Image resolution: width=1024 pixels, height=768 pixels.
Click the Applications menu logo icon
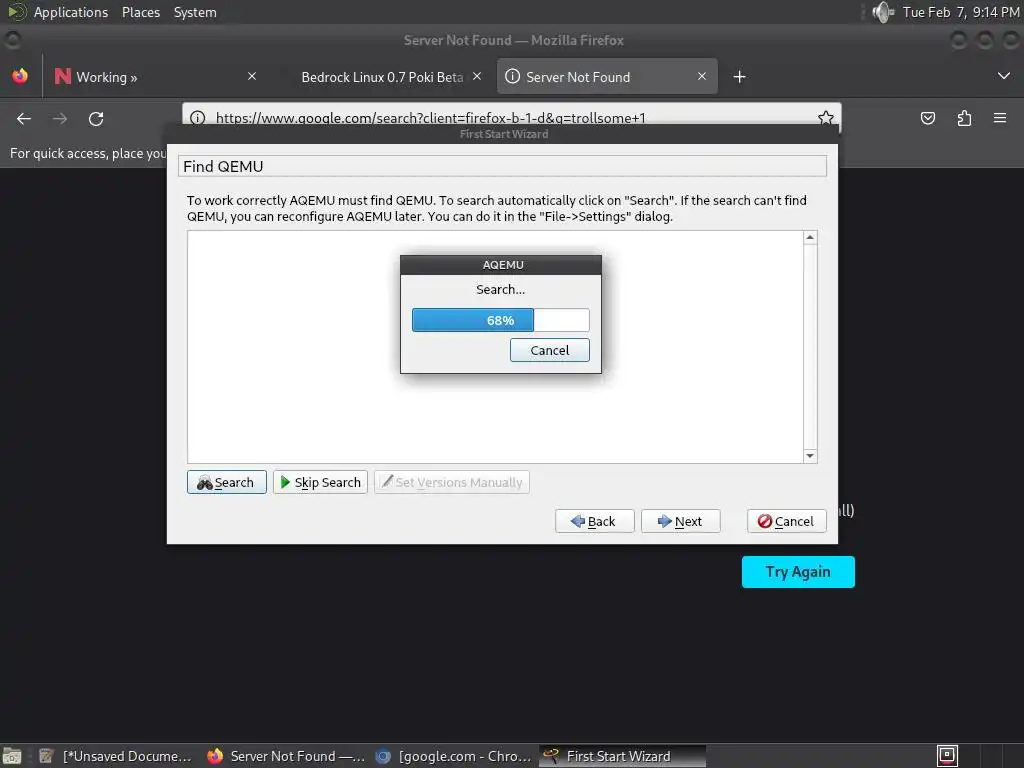click(x=16, y=12)
